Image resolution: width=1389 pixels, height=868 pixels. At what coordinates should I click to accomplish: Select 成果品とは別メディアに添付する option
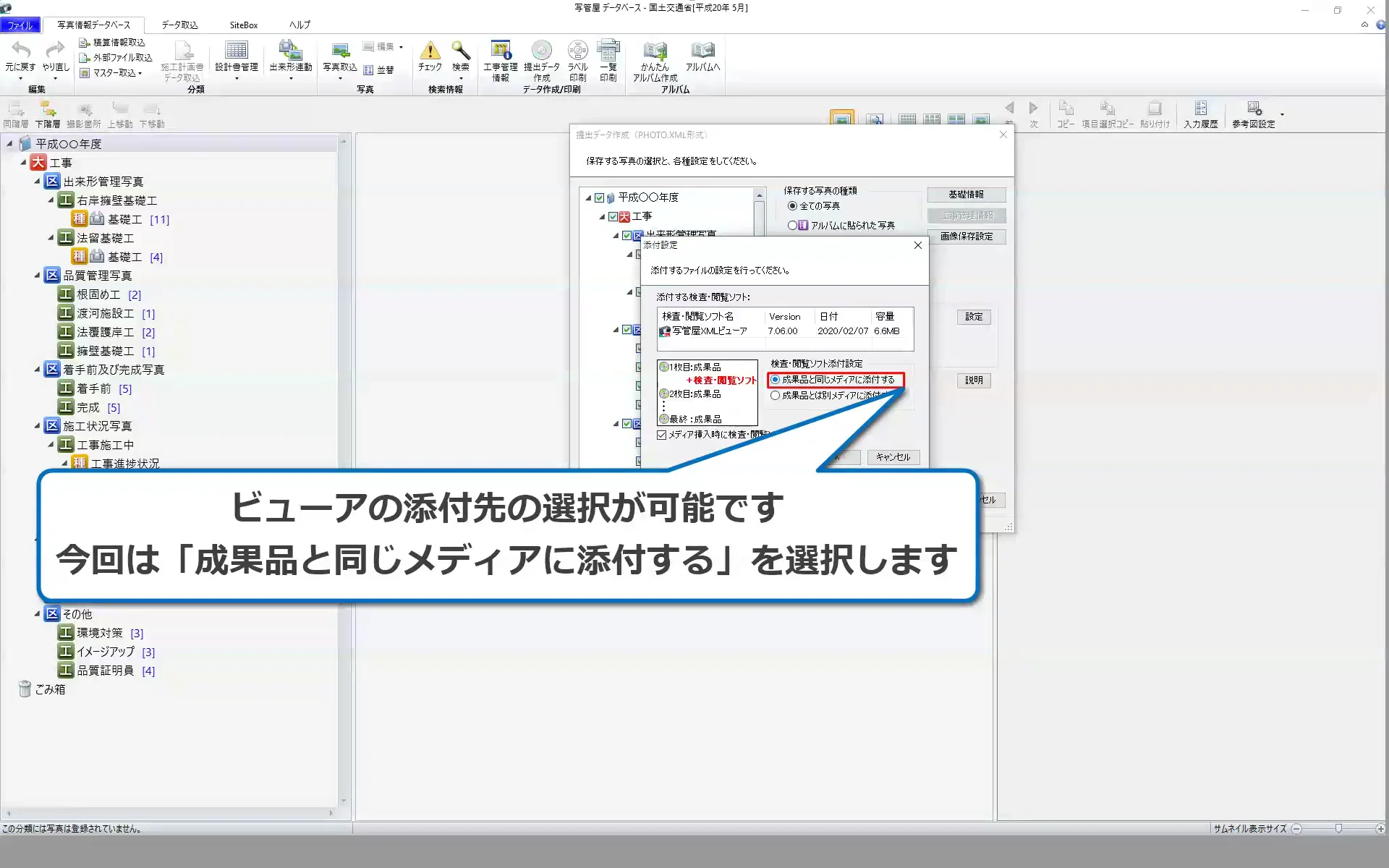[x=776, y=395]
